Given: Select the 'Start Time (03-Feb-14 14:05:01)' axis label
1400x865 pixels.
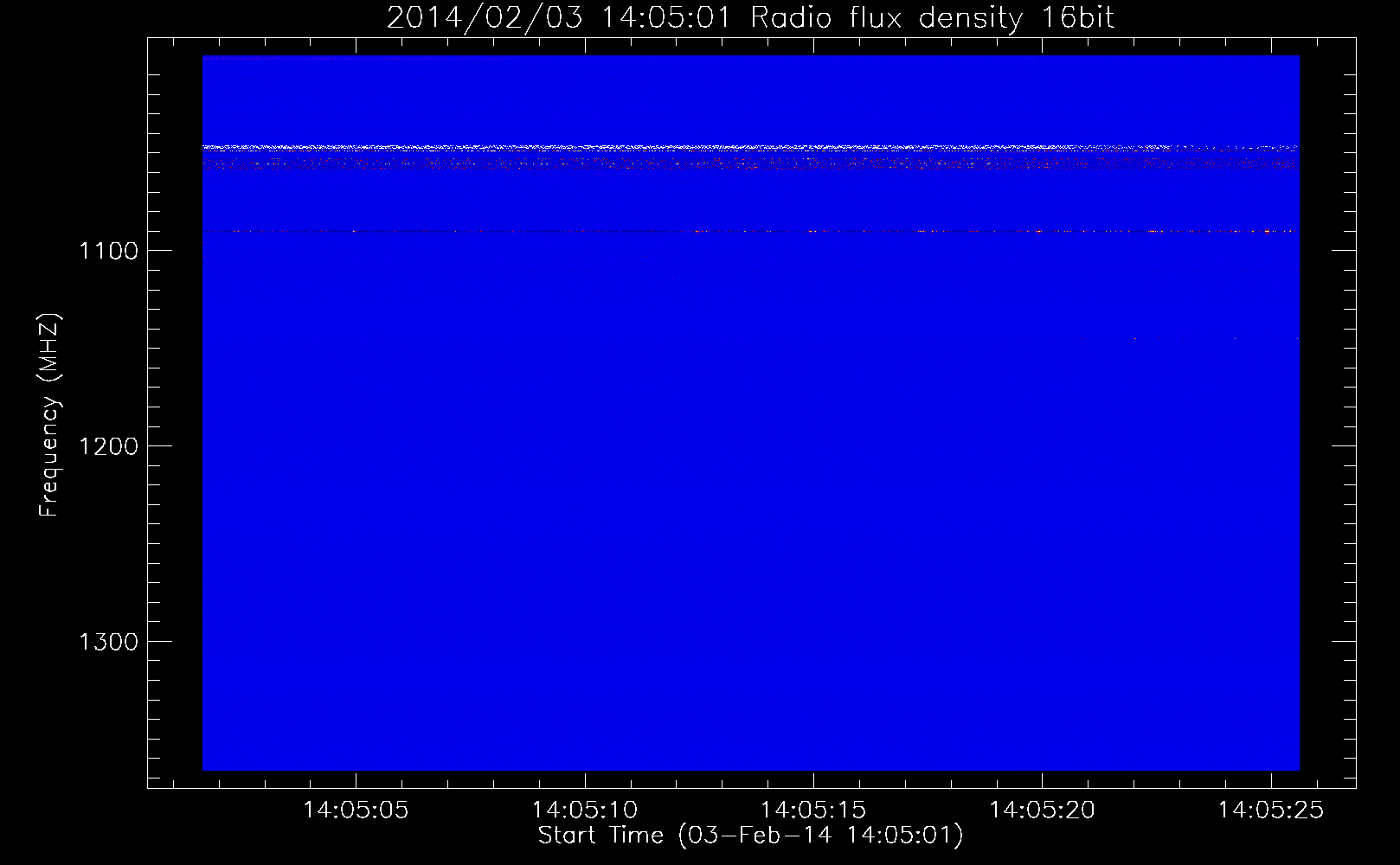Looking at the screenshot, I should [x=750, y=836].
